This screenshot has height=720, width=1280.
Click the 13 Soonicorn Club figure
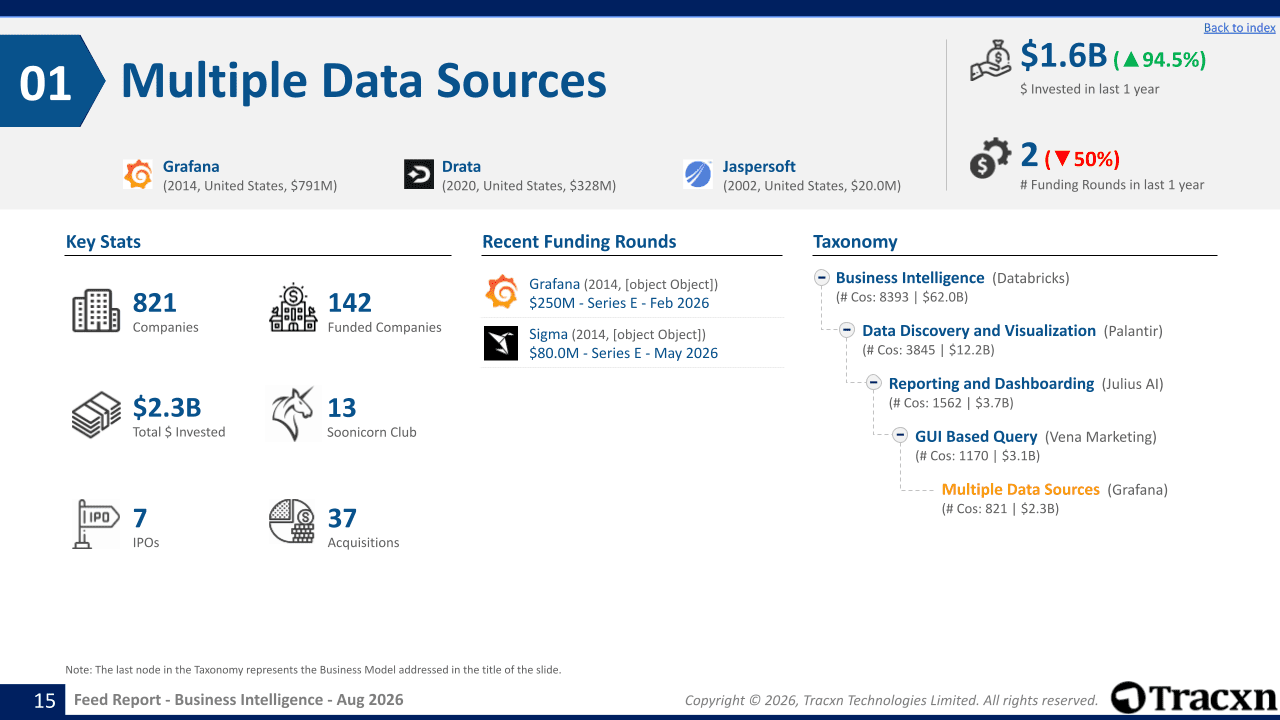[342, 407]
